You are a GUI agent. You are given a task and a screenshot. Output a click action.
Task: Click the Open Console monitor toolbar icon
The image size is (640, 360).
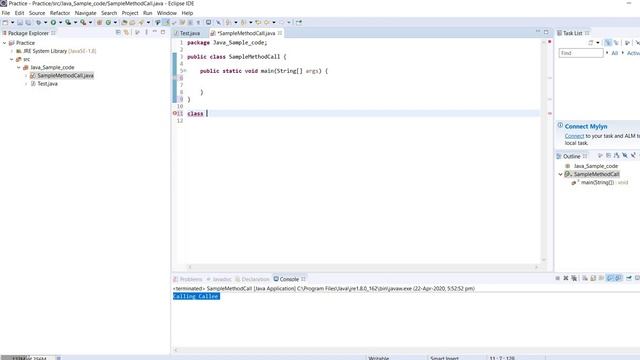point(208,22)
